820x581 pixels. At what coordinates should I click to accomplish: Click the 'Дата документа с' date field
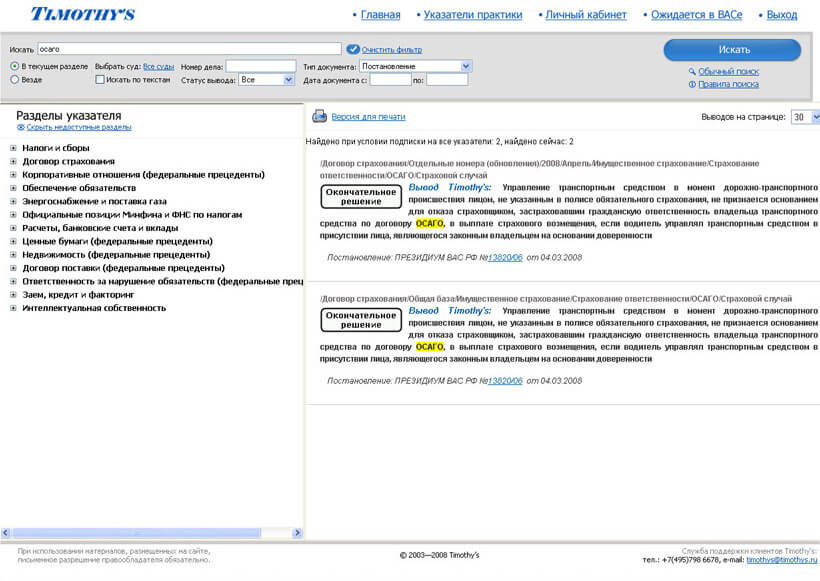click(x=391, y=80)
